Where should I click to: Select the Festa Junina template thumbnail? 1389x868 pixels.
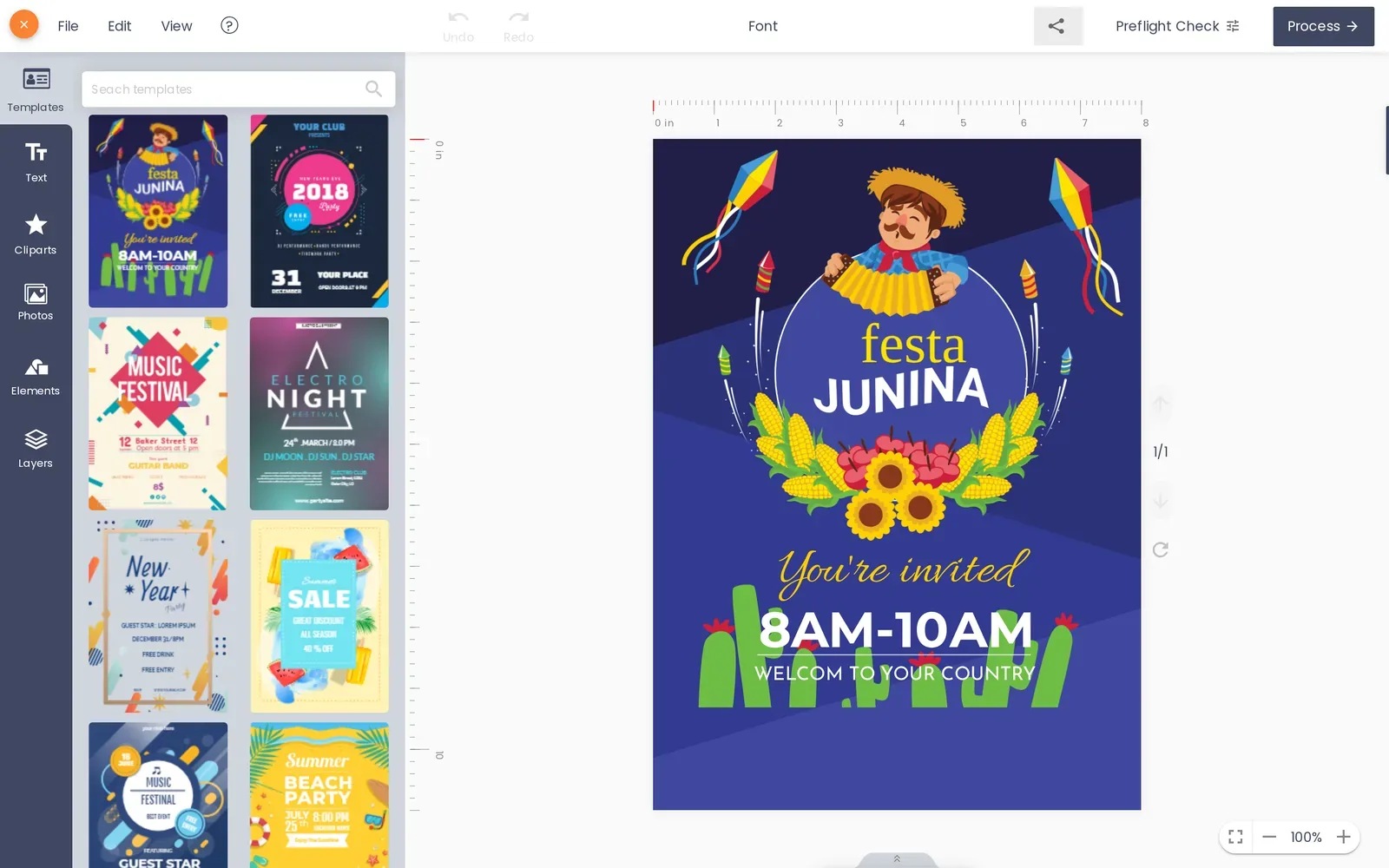(158, 211)
